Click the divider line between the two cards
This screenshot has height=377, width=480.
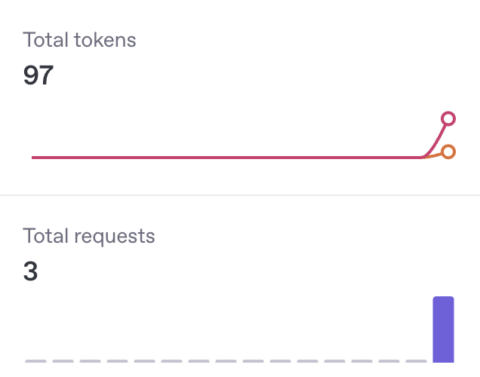click(x=240, y=195)
